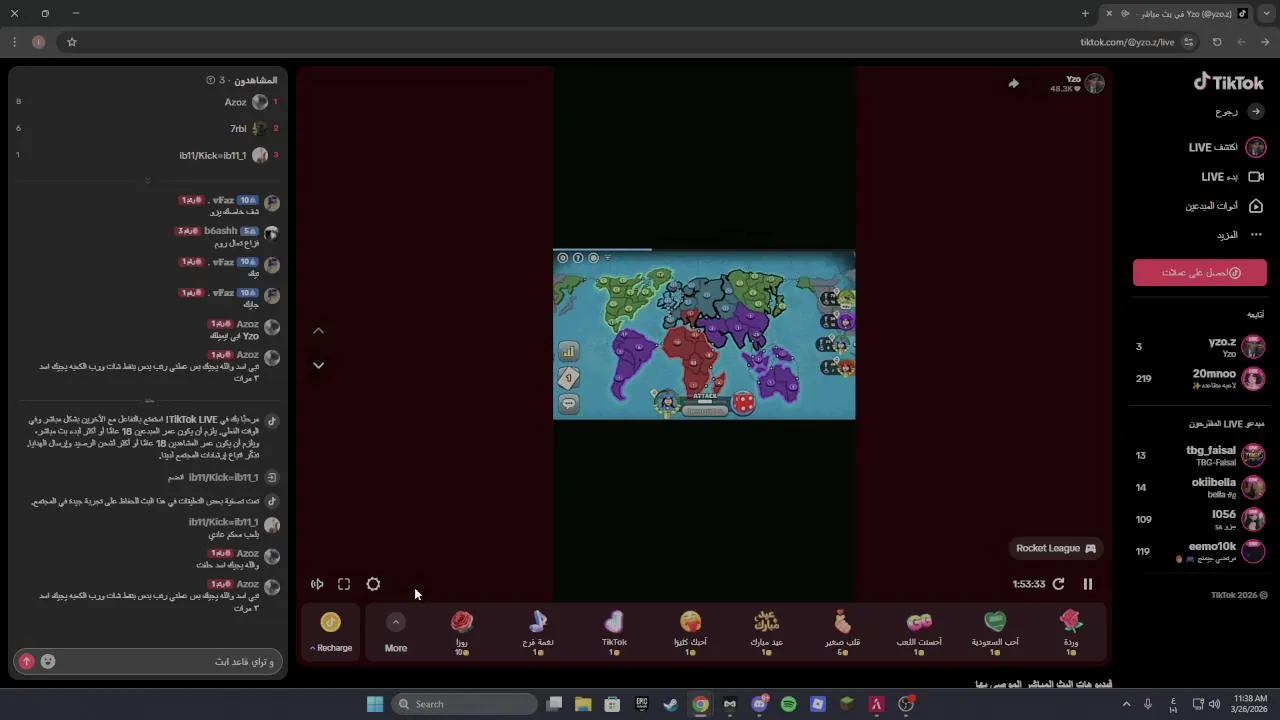The image size is (1280, 720).
Task: Share the live stream with the arrow icon
Action: click(1013, 84)
